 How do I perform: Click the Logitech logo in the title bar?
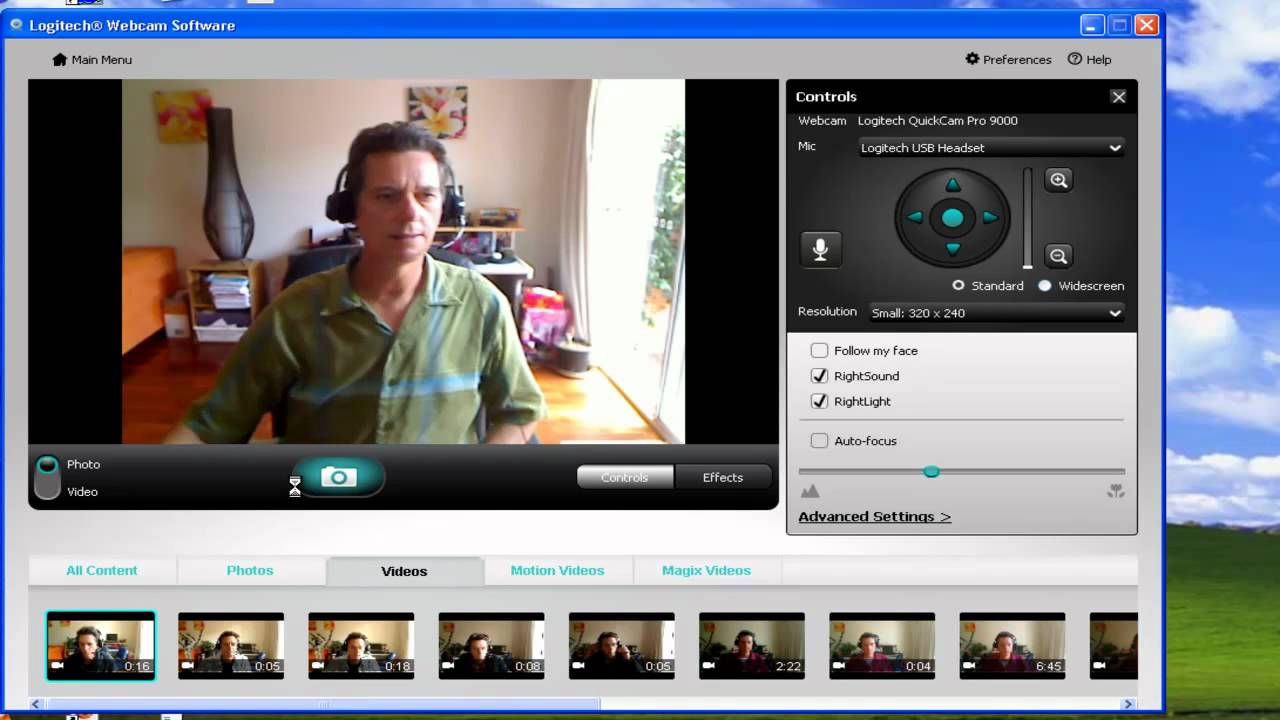pos(16,24)
